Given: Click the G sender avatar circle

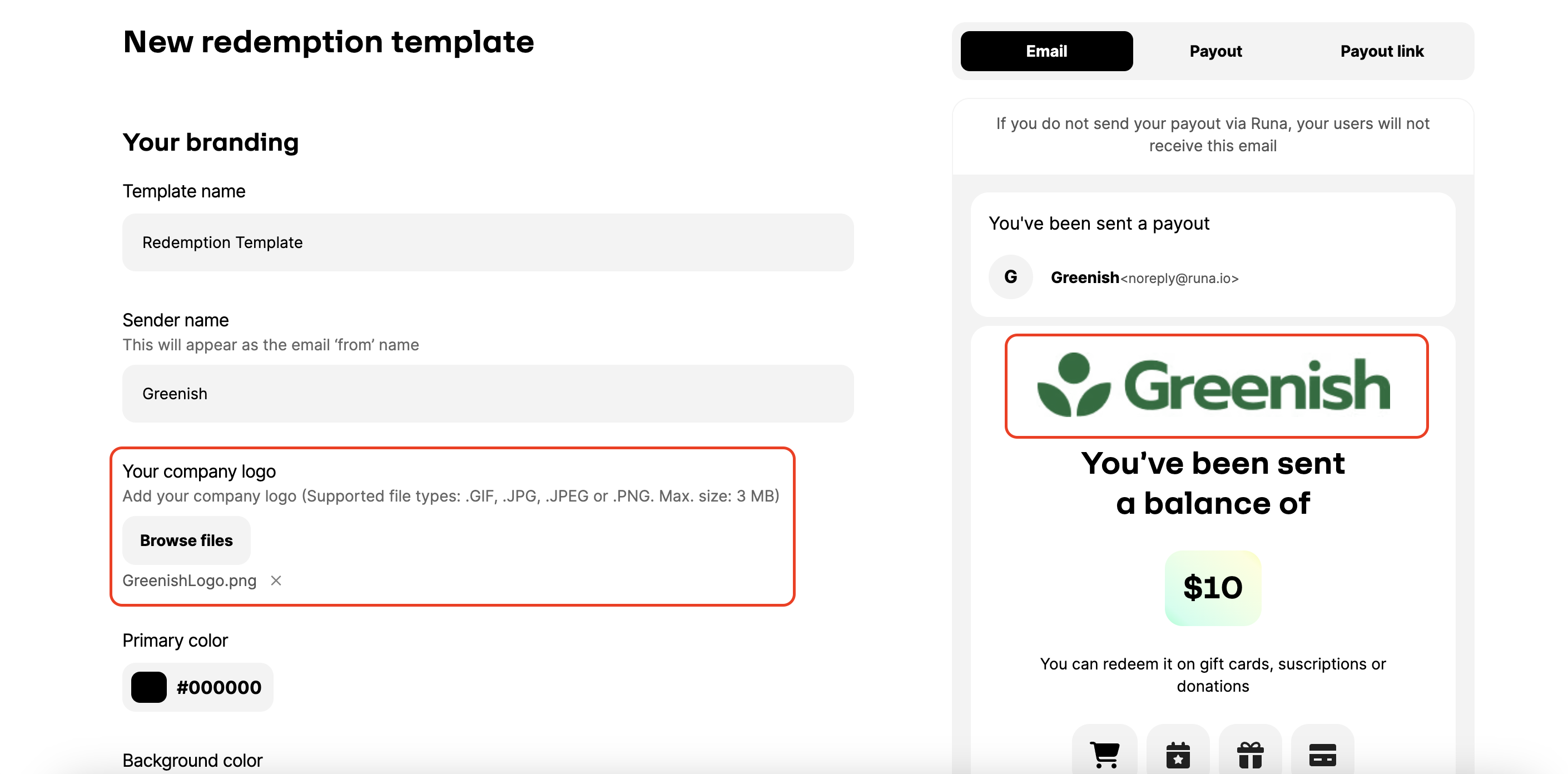Looking at the screenshot, I should (x=1010, y=277).
